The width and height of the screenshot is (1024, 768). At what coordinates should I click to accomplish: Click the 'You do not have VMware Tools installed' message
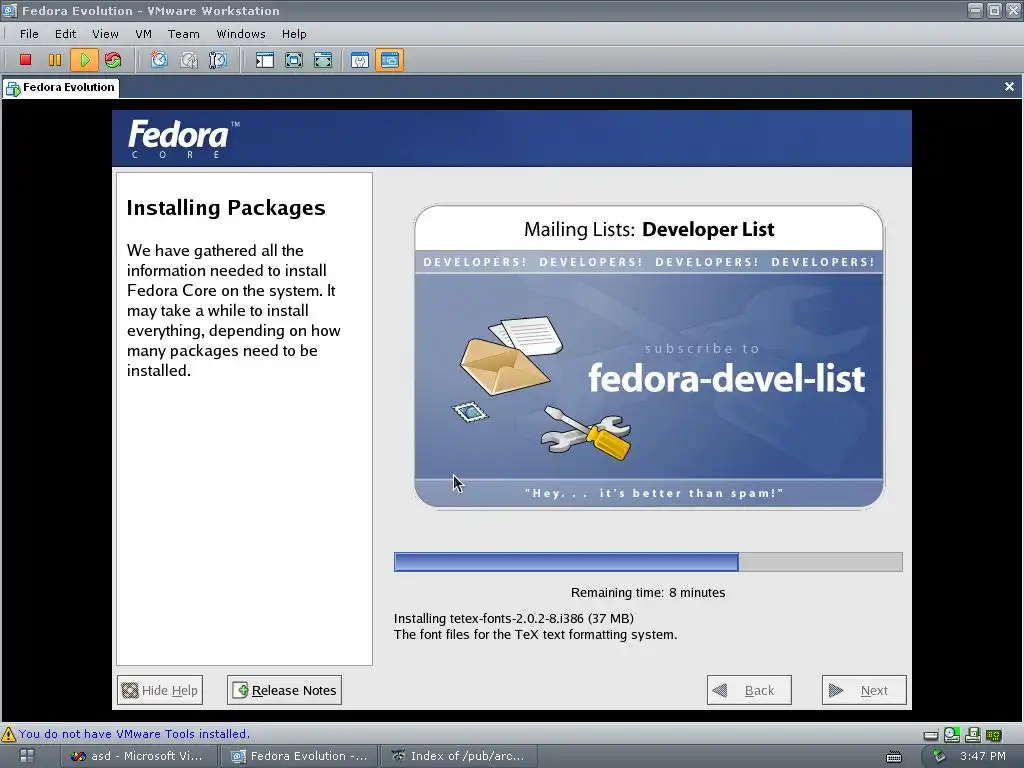[134, 734]
